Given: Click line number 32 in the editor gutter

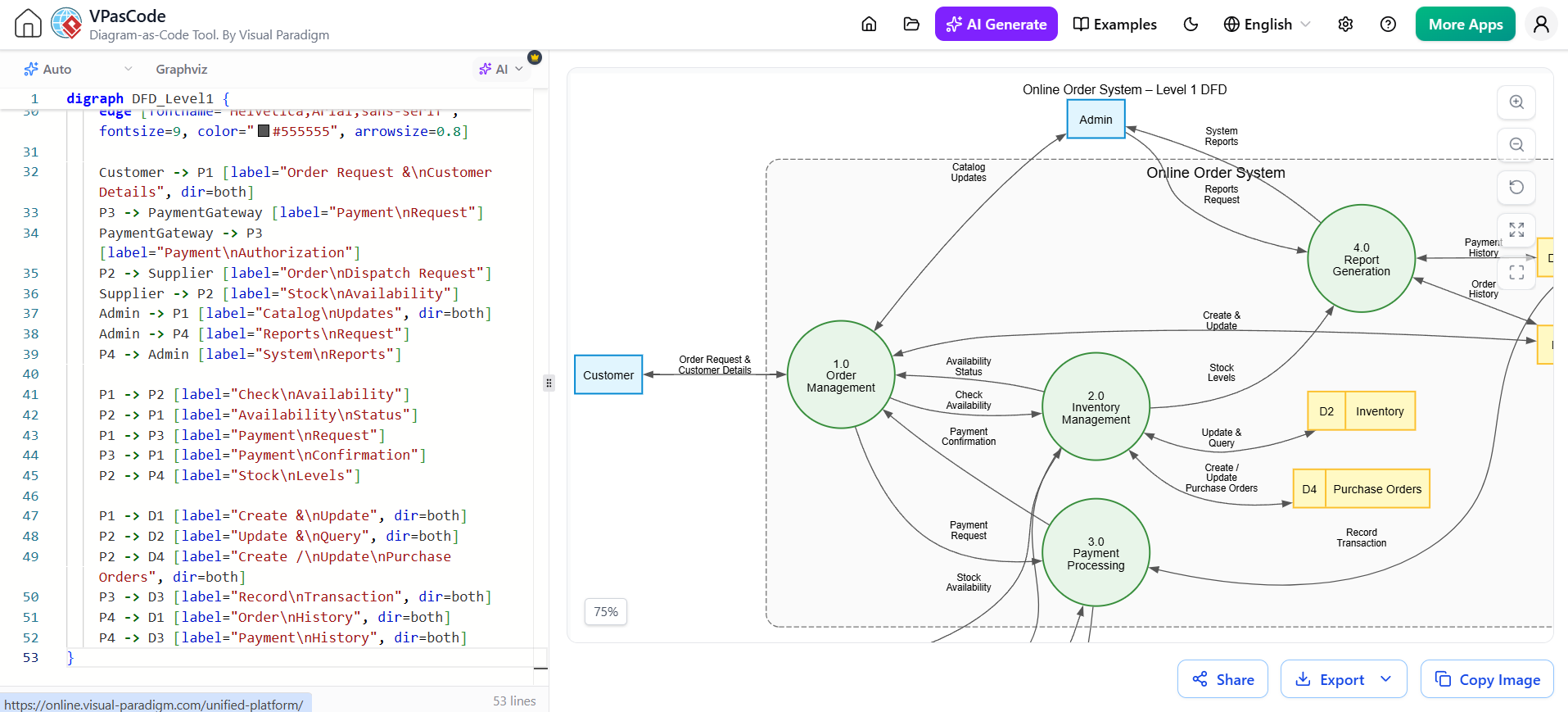Looking at the screenshot, I should tap(30, 171).
